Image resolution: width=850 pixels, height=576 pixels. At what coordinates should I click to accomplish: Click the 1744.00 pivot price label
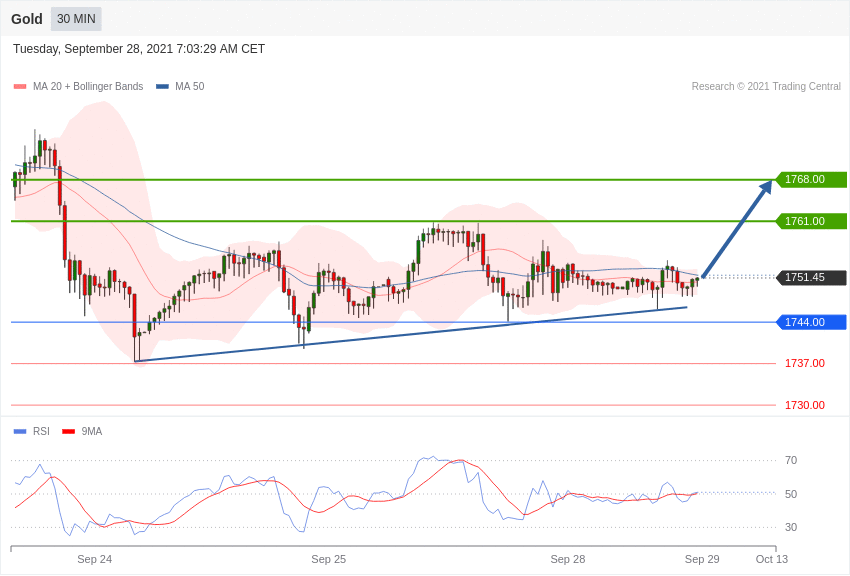(812, 322)
